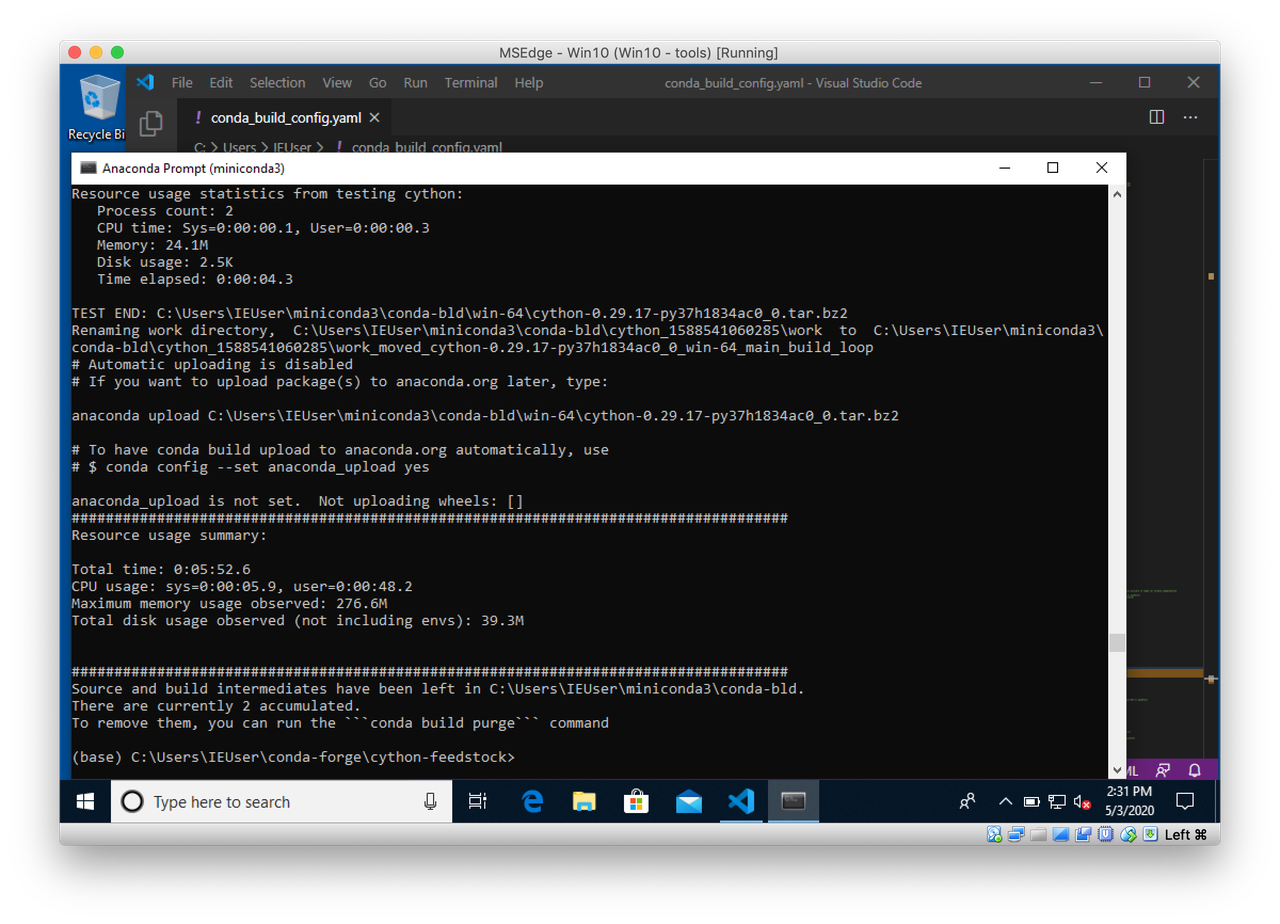Open the Action Center notification button
The height and width of the screenshot is (924, 1280).
point(1185,801)
